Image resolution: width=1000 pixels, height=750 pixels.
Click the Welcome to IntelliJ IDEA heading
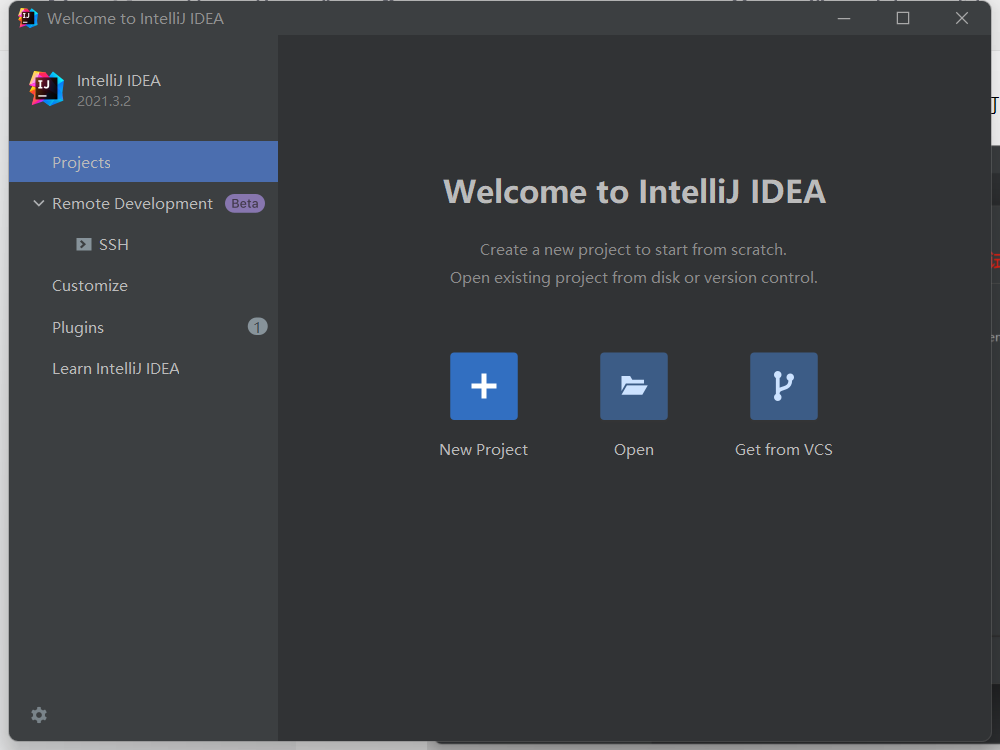pos(635,191)
